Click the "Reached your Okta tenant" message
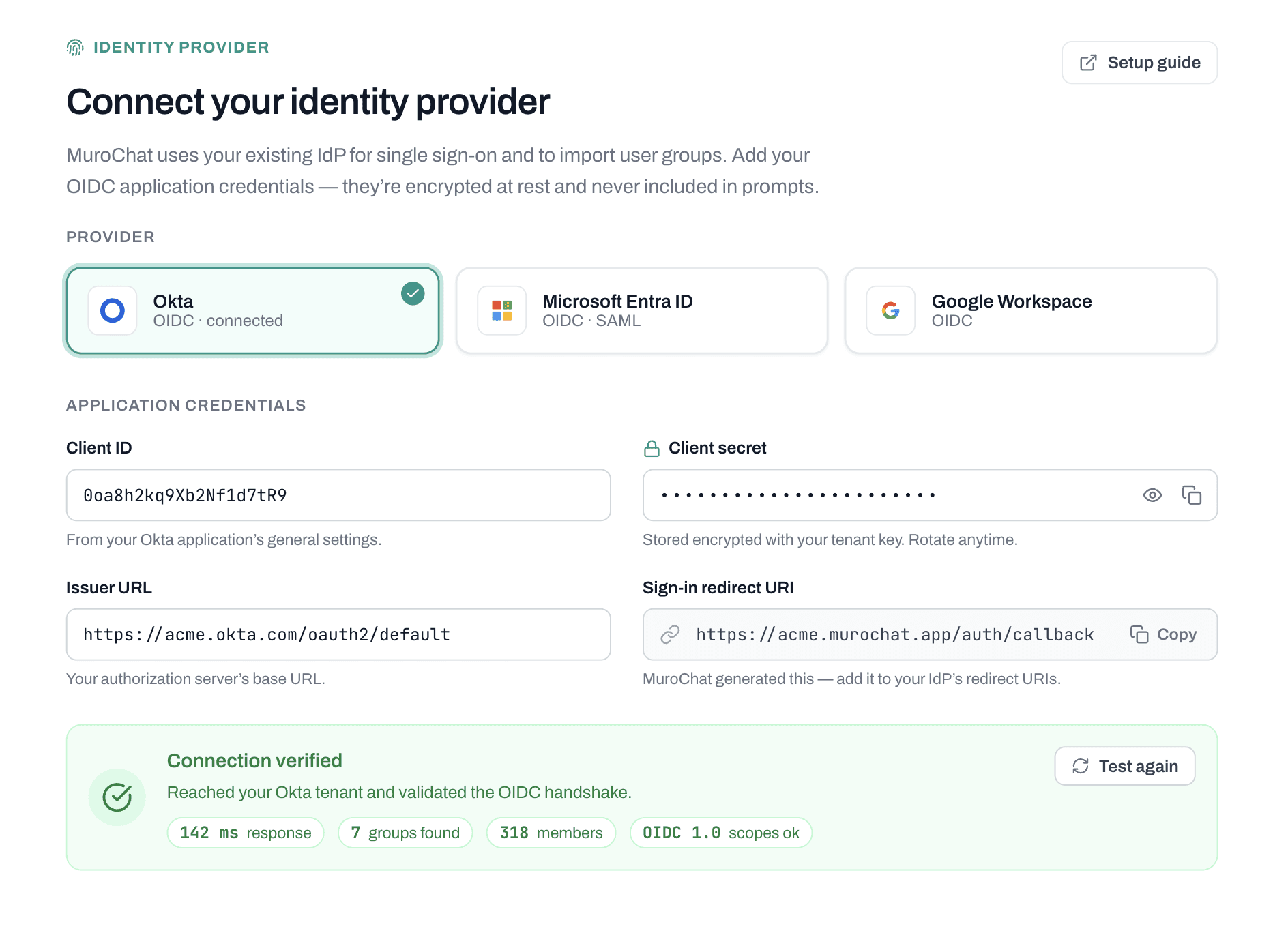This screenshot has width=1288, height=933. tap(399, 792)
